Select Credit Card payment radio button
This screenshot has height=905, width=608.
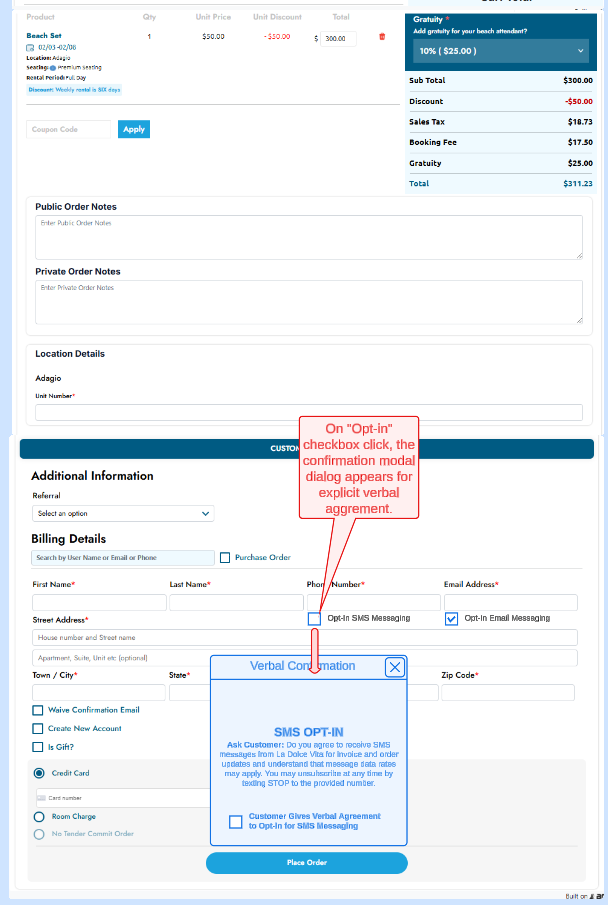(39, 773)
